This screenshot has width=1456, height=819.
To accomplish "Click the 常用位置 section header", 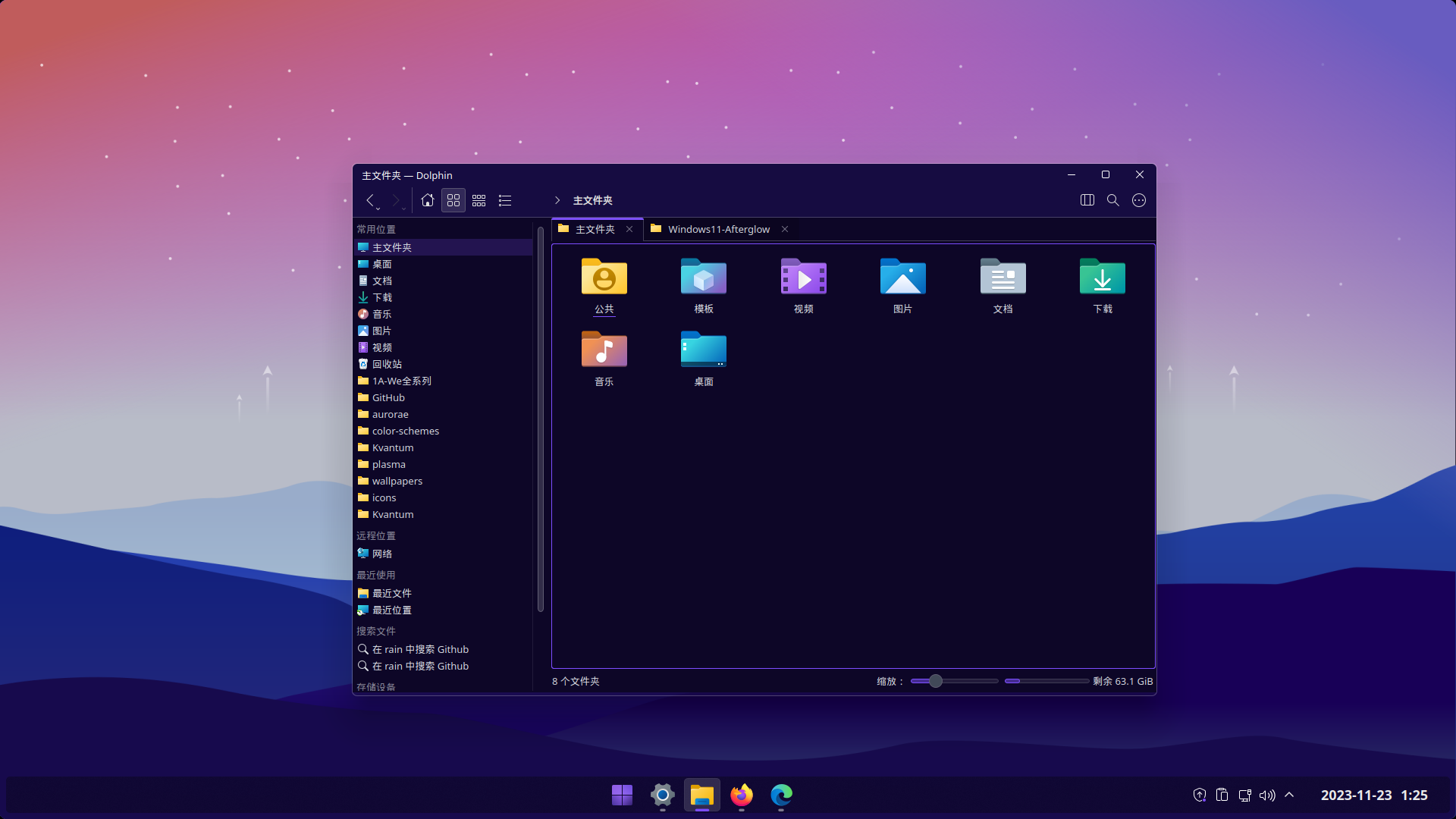I will click(376, 229).
